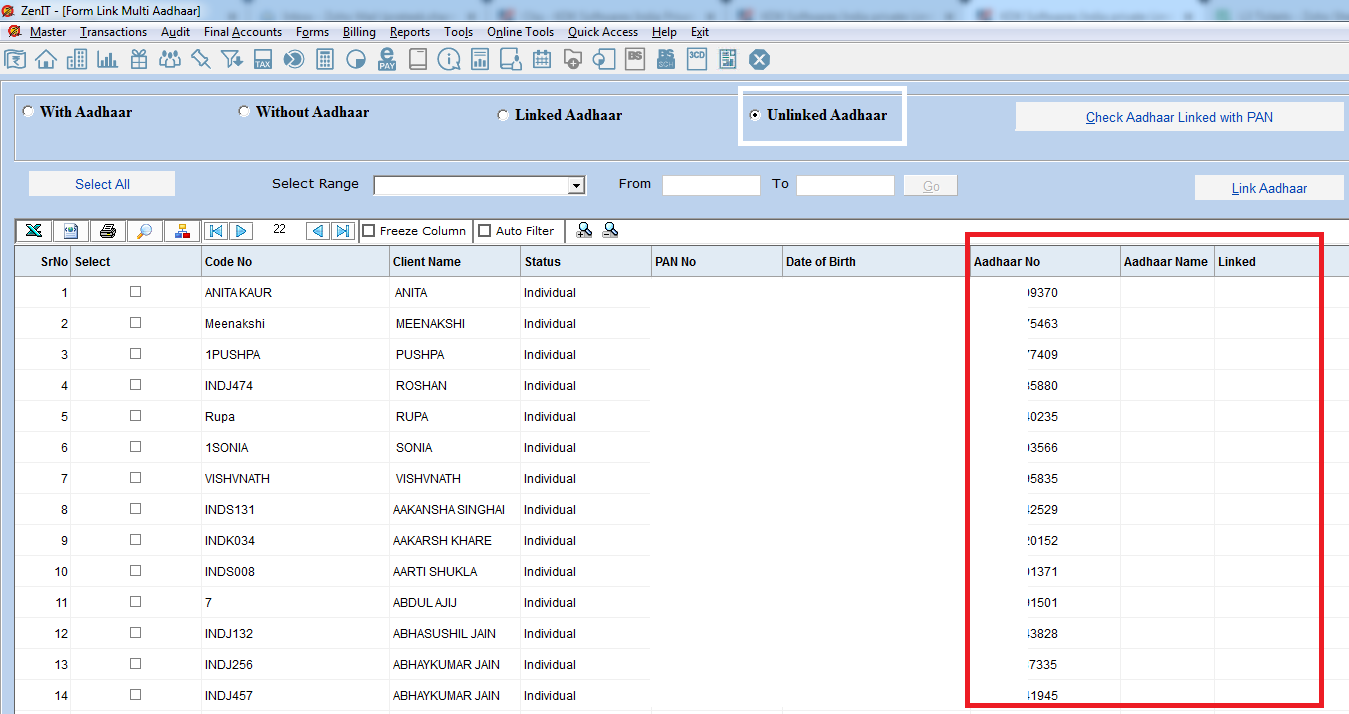Click the zoom-in binoculars plus icon

[585, 230]
